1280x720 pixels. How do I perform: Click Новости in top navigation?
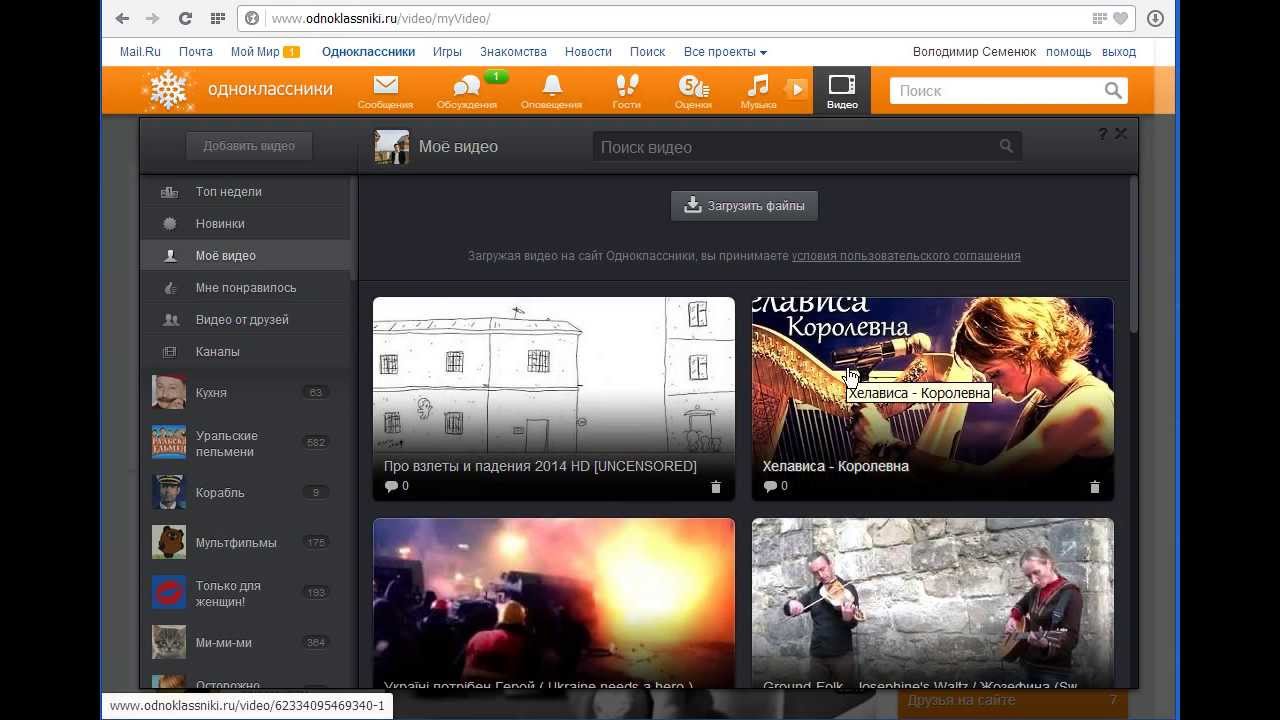tap(588, 51)
